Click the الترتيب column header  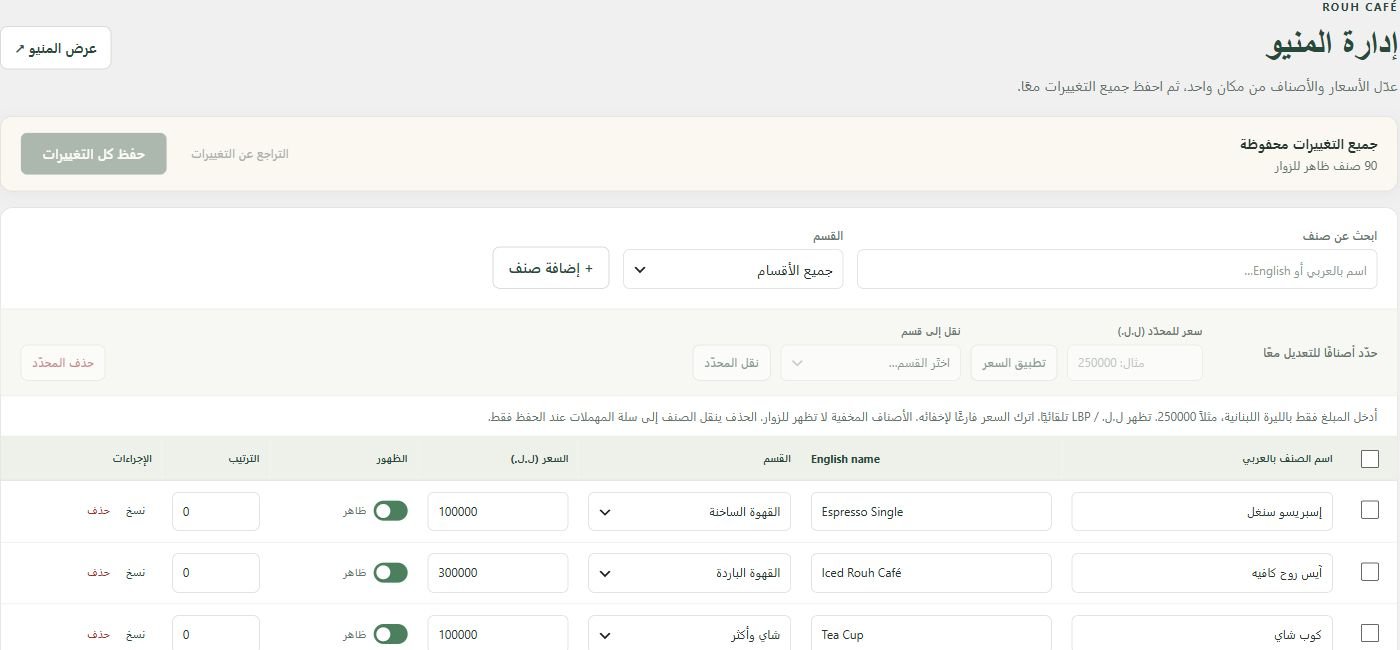243,459
